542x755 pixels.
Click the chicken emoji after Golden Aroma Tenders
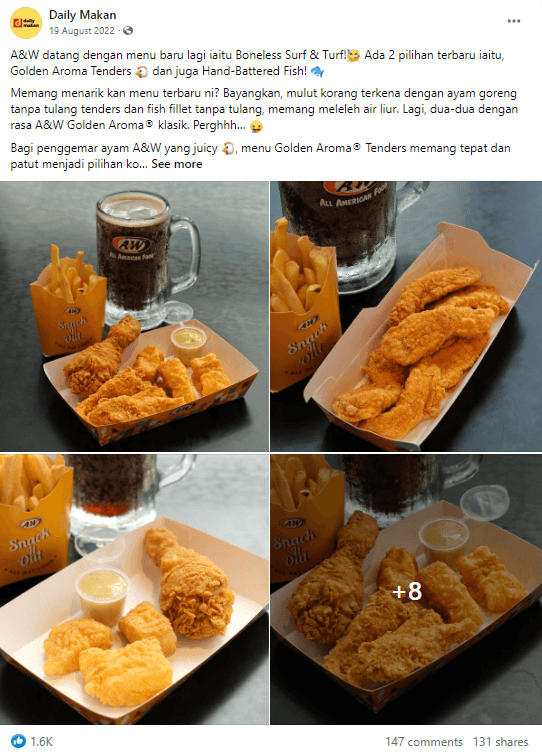[x=141, y=72]
